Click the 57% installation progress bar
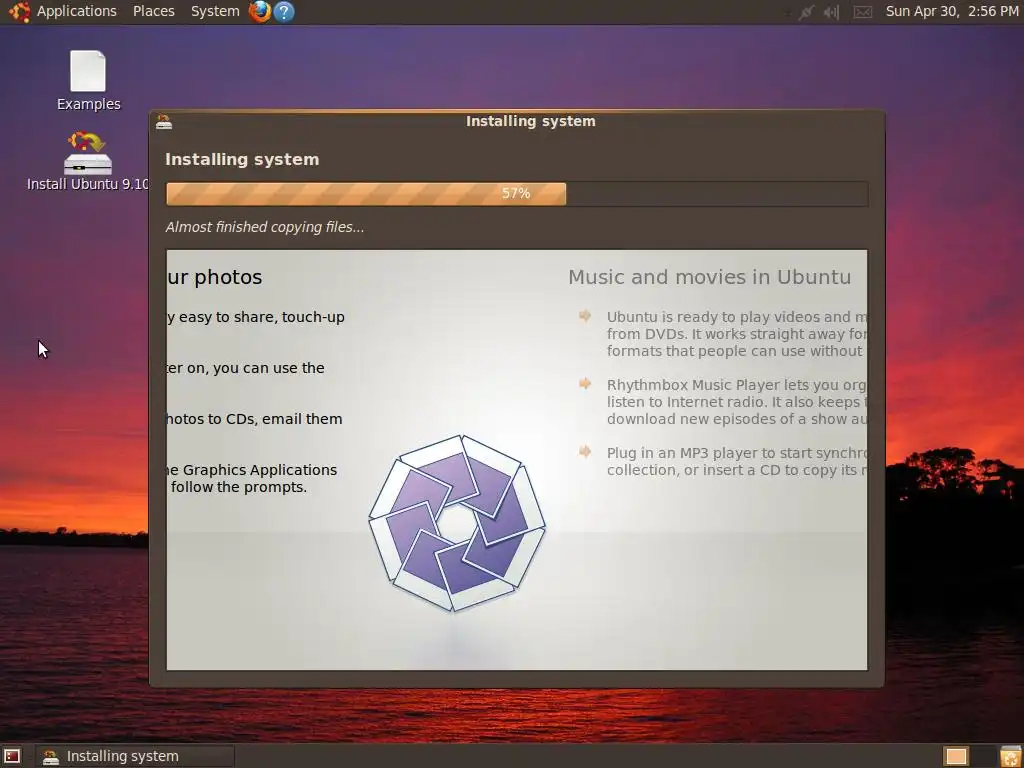The height and width of the screenshot is (768, 1024). coord(517,194)
